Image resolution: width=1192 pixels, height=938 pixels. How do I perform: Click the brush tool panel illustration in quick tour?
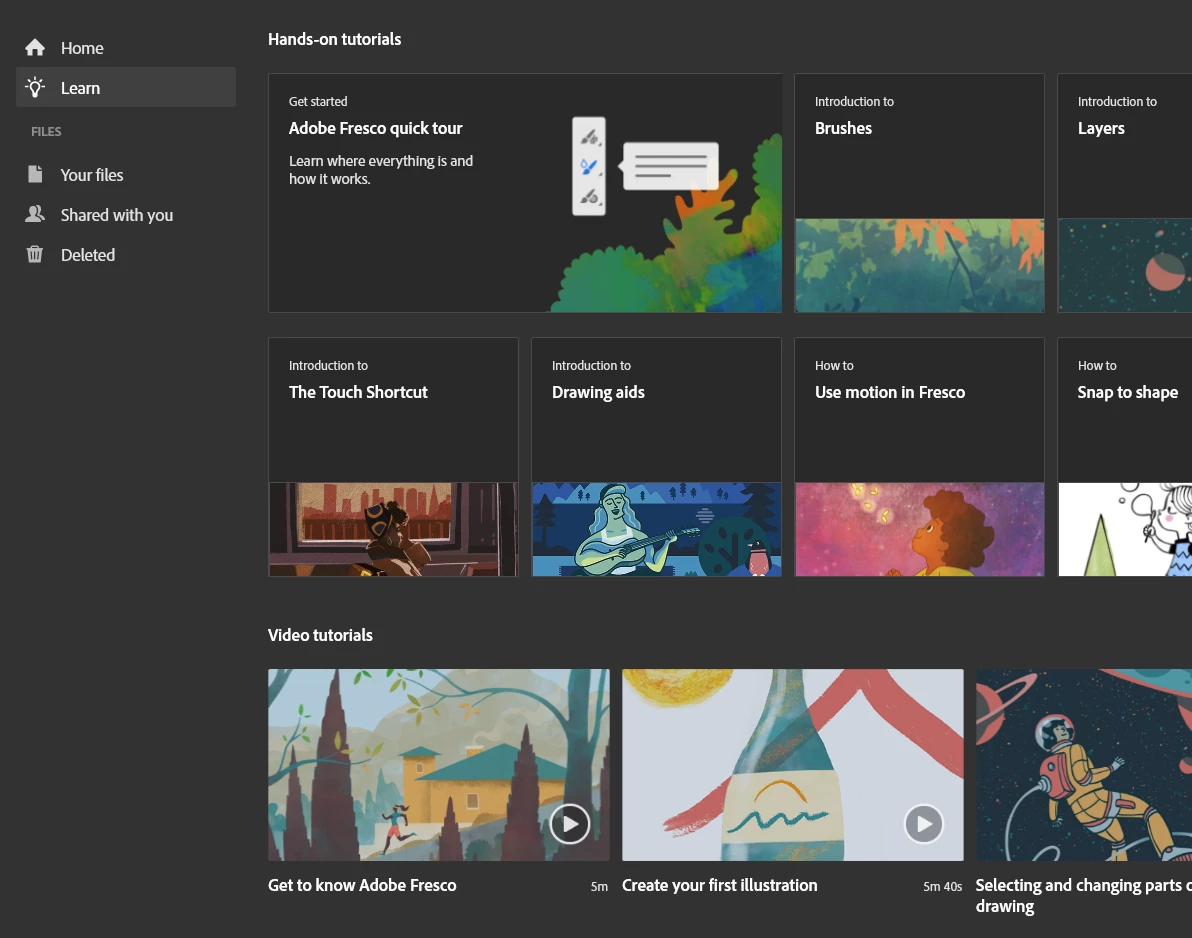tap(588, 166)
